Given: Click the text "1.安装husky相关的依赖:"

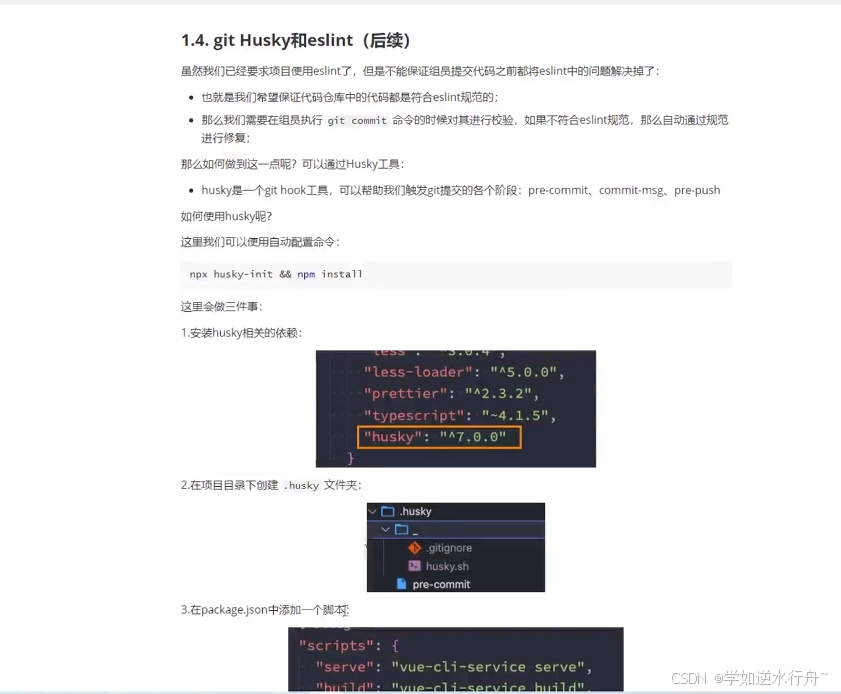Looking at the screenshot, I should [x=241, y=333].
